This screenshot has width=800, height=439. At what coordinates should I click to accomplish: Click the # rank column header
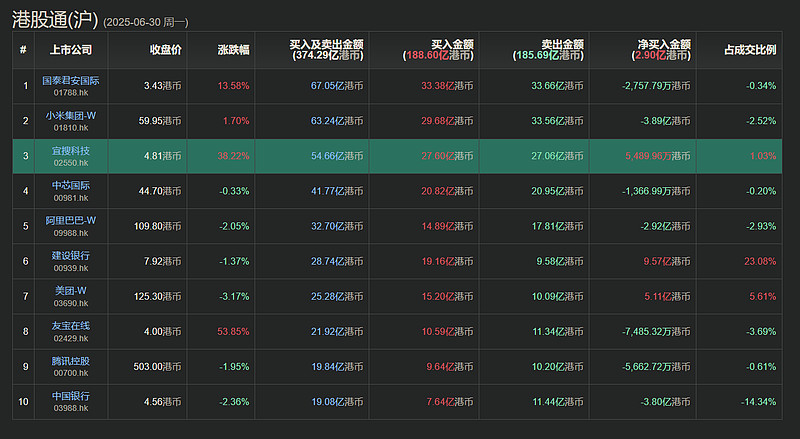tap(23, 50)
